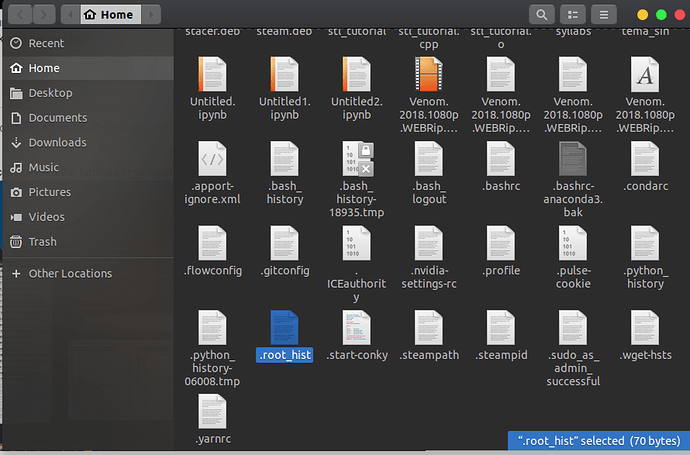Open the hamburger menu in the header
This screenshot has height=455, width=690.
603,15
